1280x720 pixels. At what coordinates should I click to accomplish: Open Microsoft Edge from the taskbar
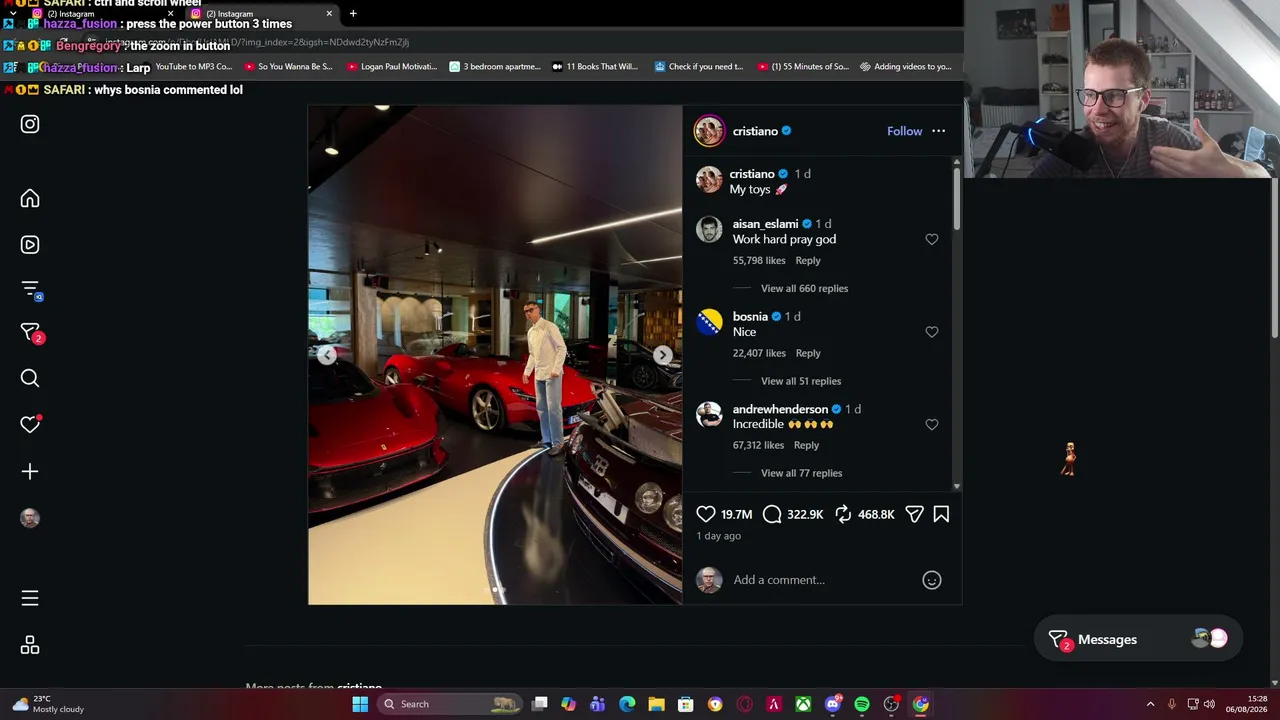click(627, 704)
